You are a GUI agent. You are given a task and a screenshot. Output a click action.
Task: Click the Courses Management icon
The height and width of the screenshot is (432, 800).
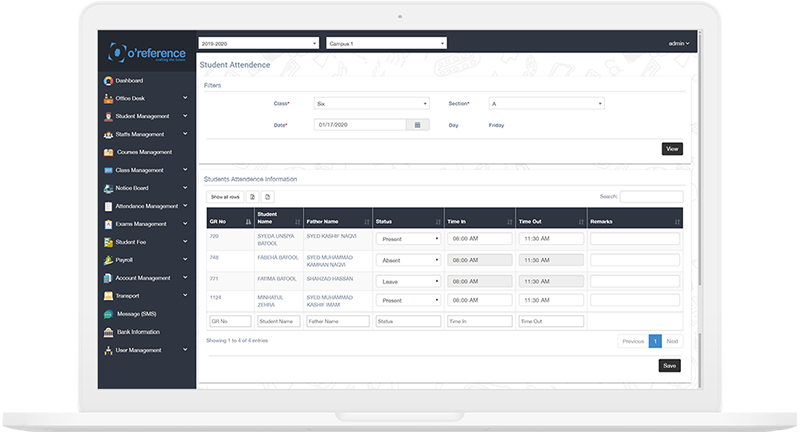click(x=108, y=152)
